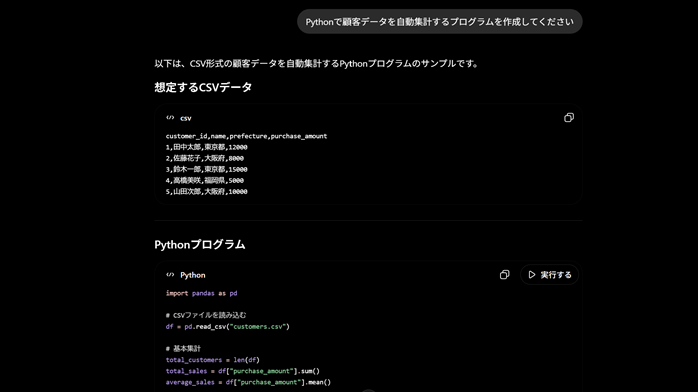The width and height of the screenshot is (698, 392).
Task: Click the comment # 基本集計
Action: click(x=183, y=348)
